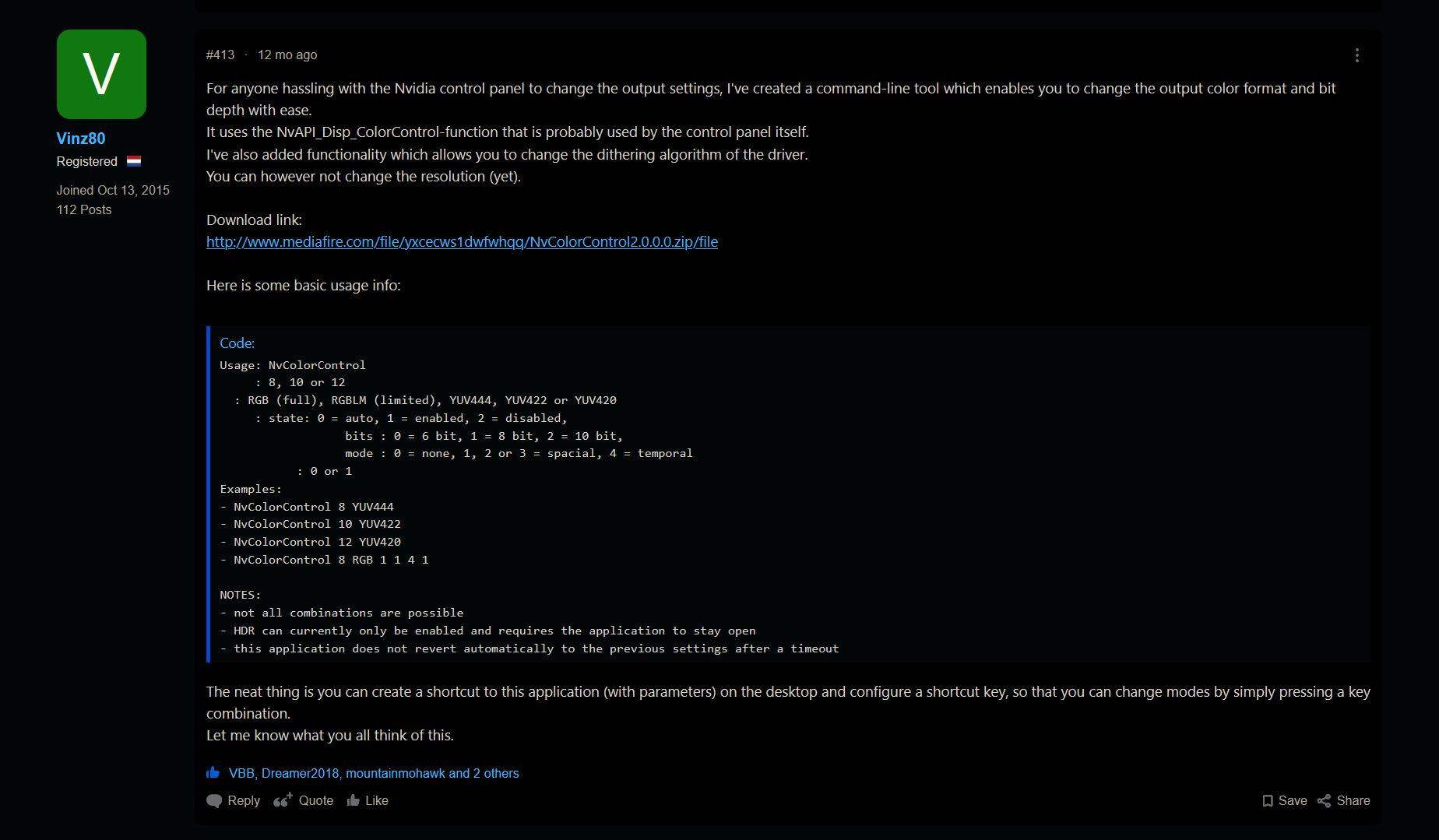
Task: Click the Quote icon
Action: point(283,800)
